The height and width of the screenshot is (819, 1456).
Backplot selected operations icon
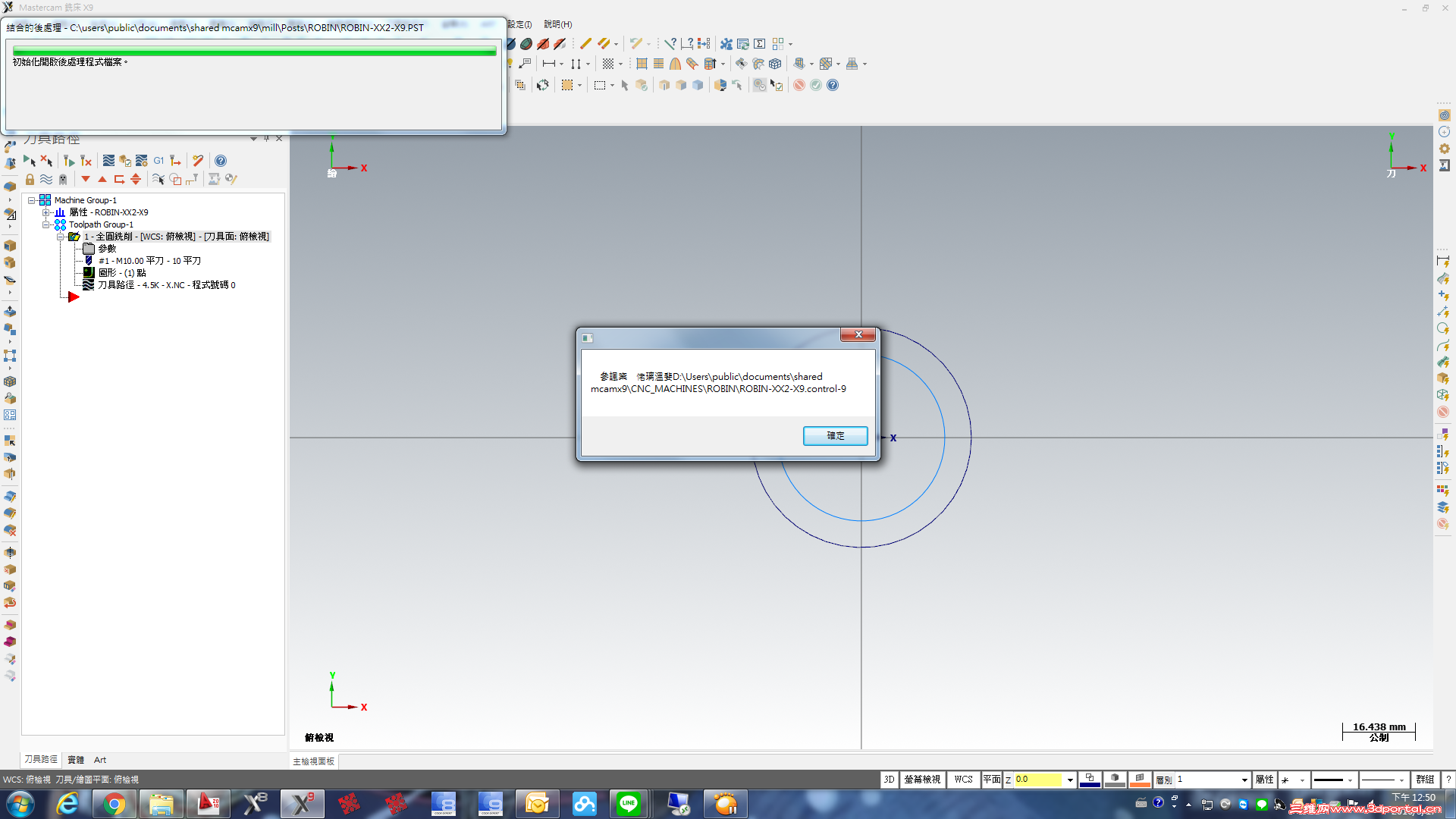[108, 161]
